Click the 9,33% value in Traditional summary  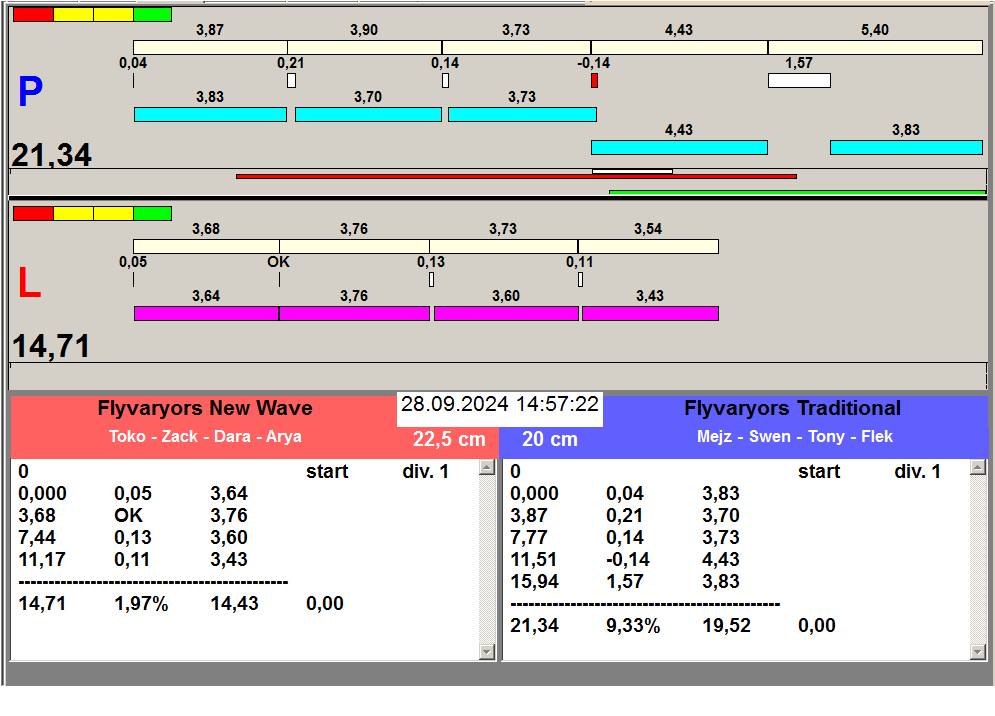click(633, 625)
